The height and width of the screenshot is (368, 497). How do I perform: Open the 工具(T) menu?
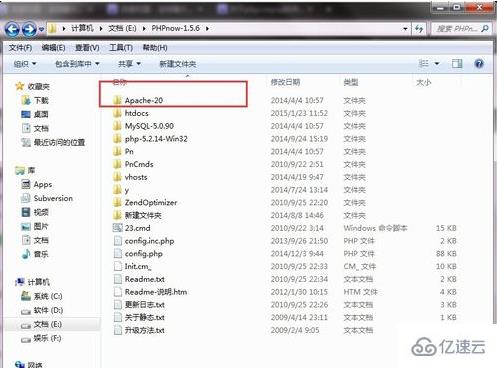pyautogui.click(x=121, y=48)
